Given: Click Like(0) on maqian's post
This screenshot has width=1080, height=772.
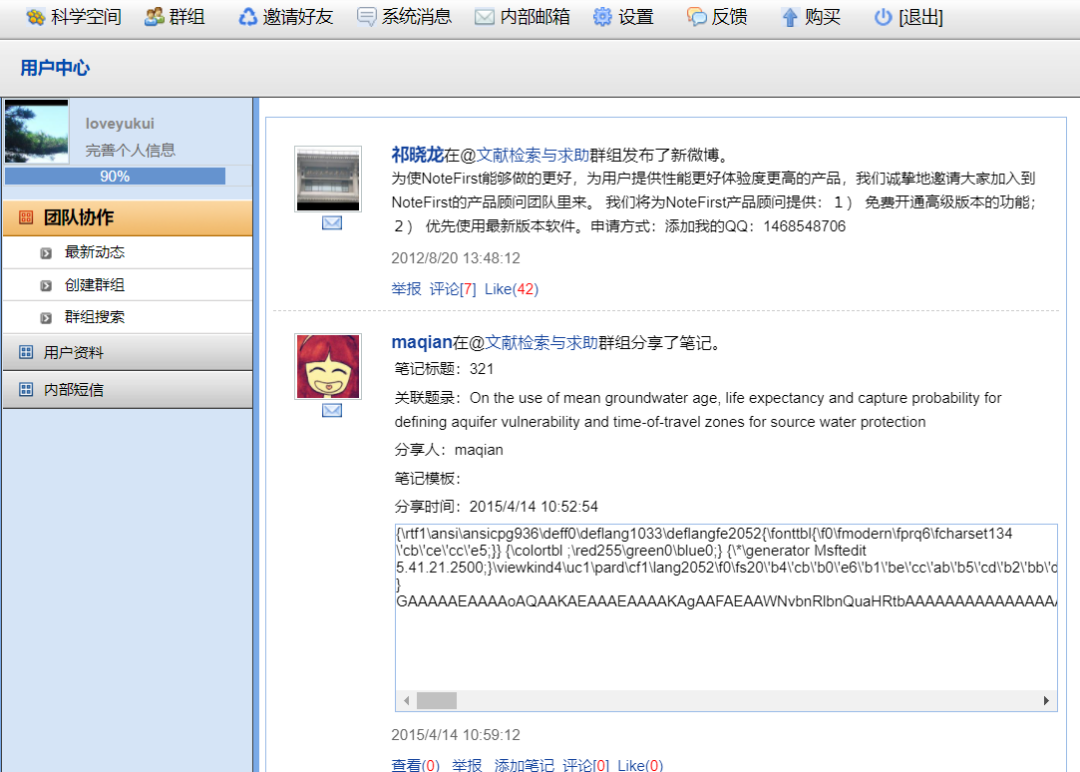Looking at the screenshot, I should coord(640,764).
